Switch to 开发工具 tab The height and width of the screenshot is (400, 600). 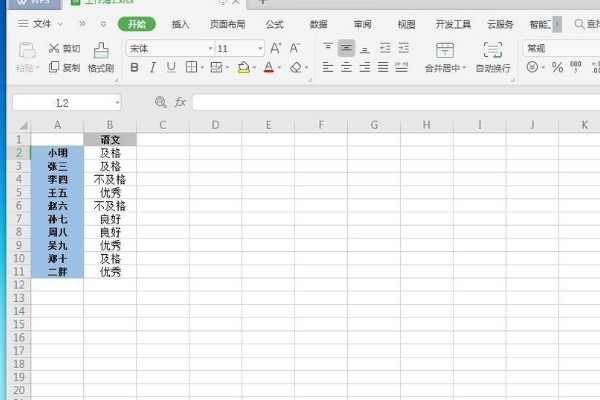(453, 24)
